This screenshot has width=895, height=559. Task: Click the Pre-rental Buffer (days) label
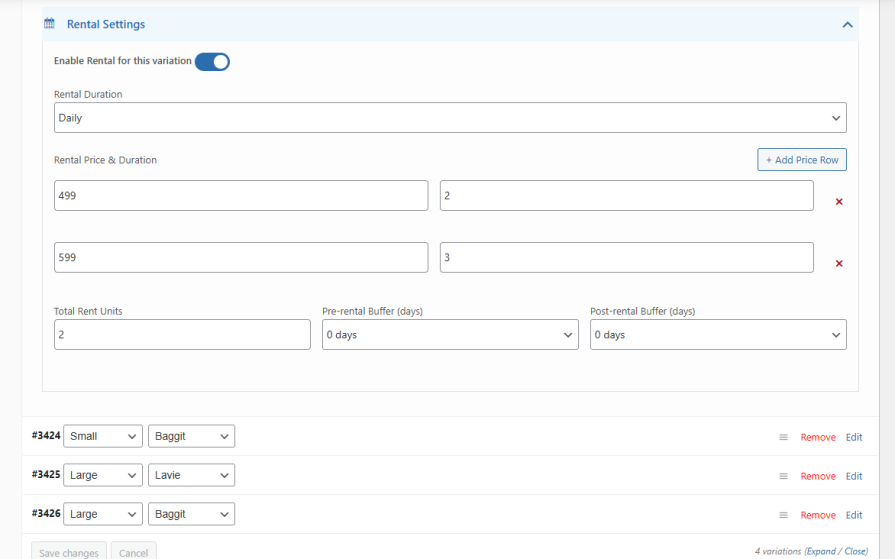372,311
